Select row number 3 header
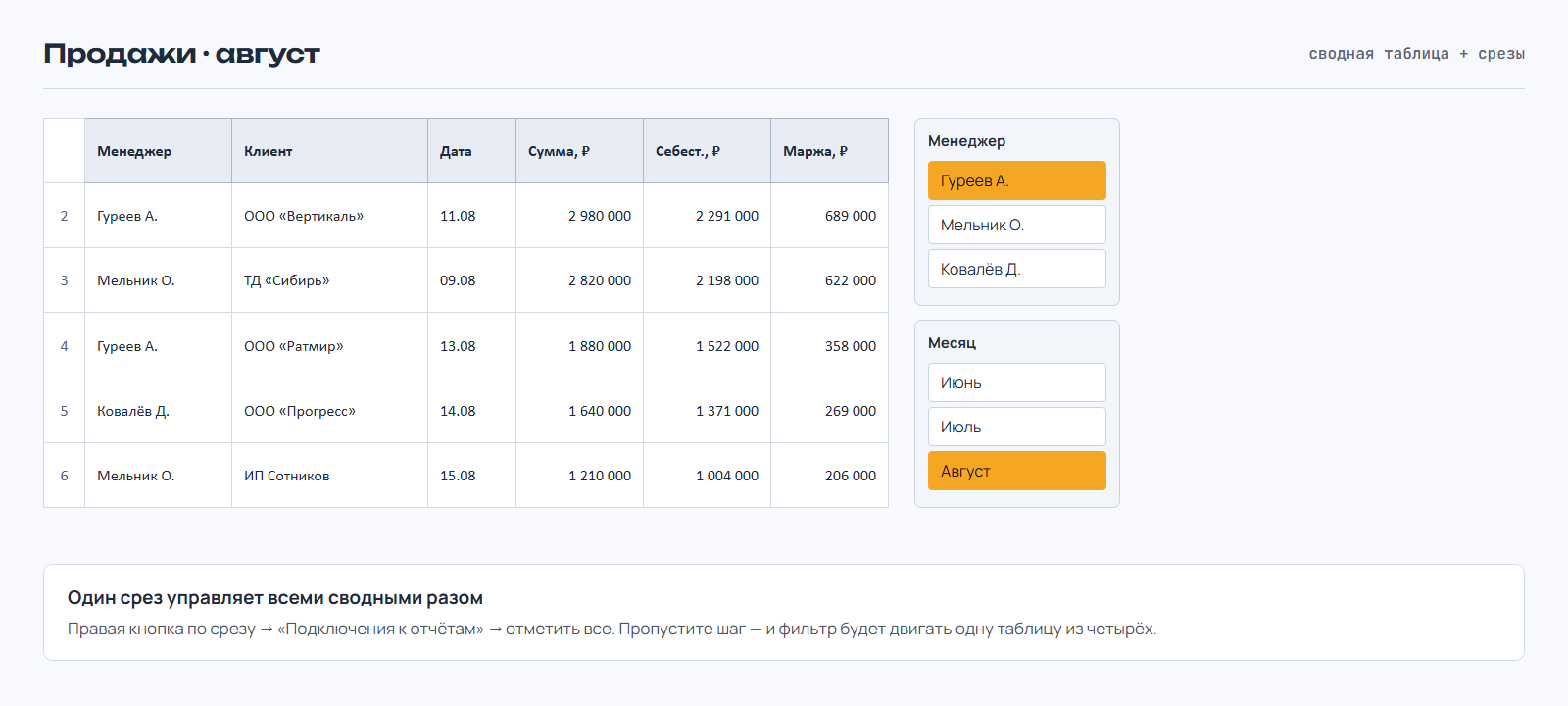Image resolution: width=1568 pixels, height=706 pixels. 65,280
